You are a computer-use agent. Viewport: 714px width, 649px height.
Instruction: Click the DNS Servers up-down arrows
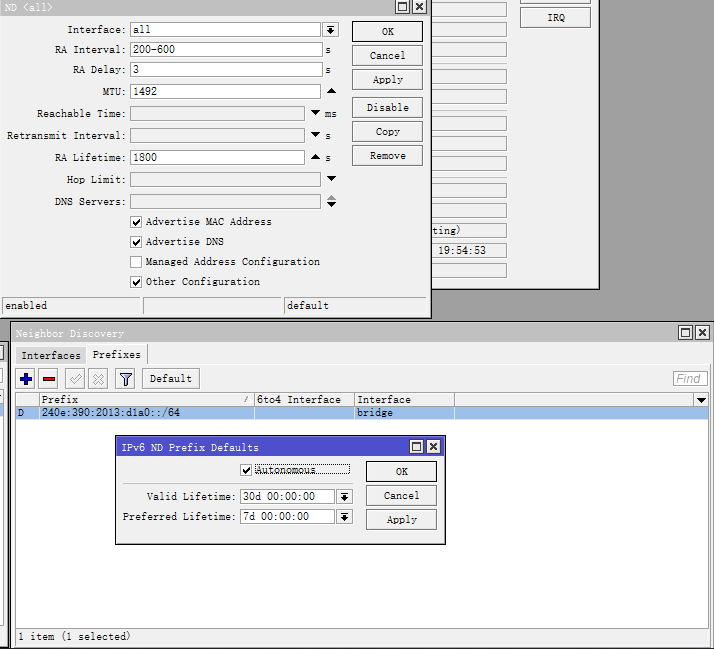pos(331,202)
